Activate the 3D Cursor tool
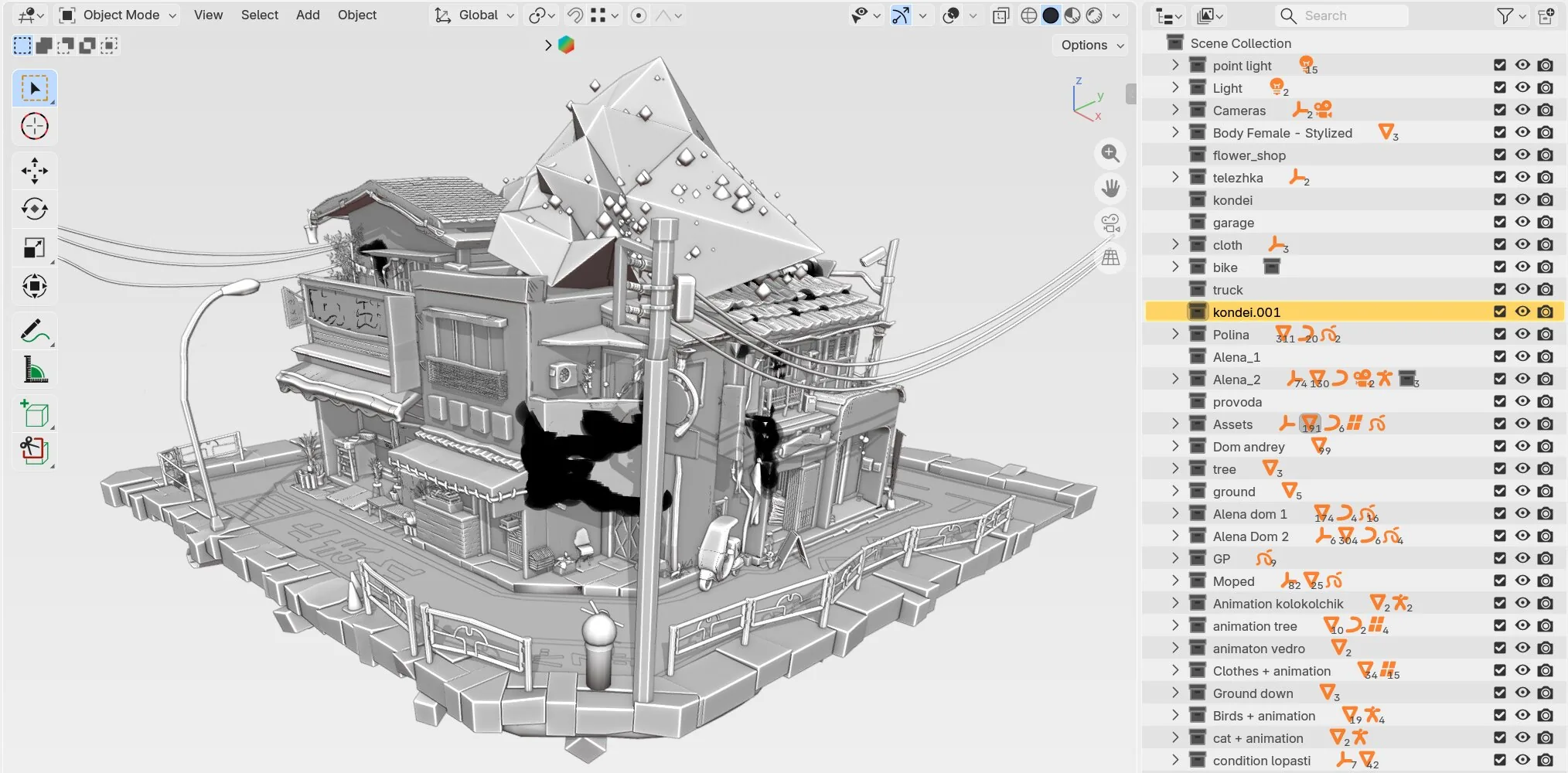The width and height of the screenshot is (1568, 773). click(x=35, y=126)
